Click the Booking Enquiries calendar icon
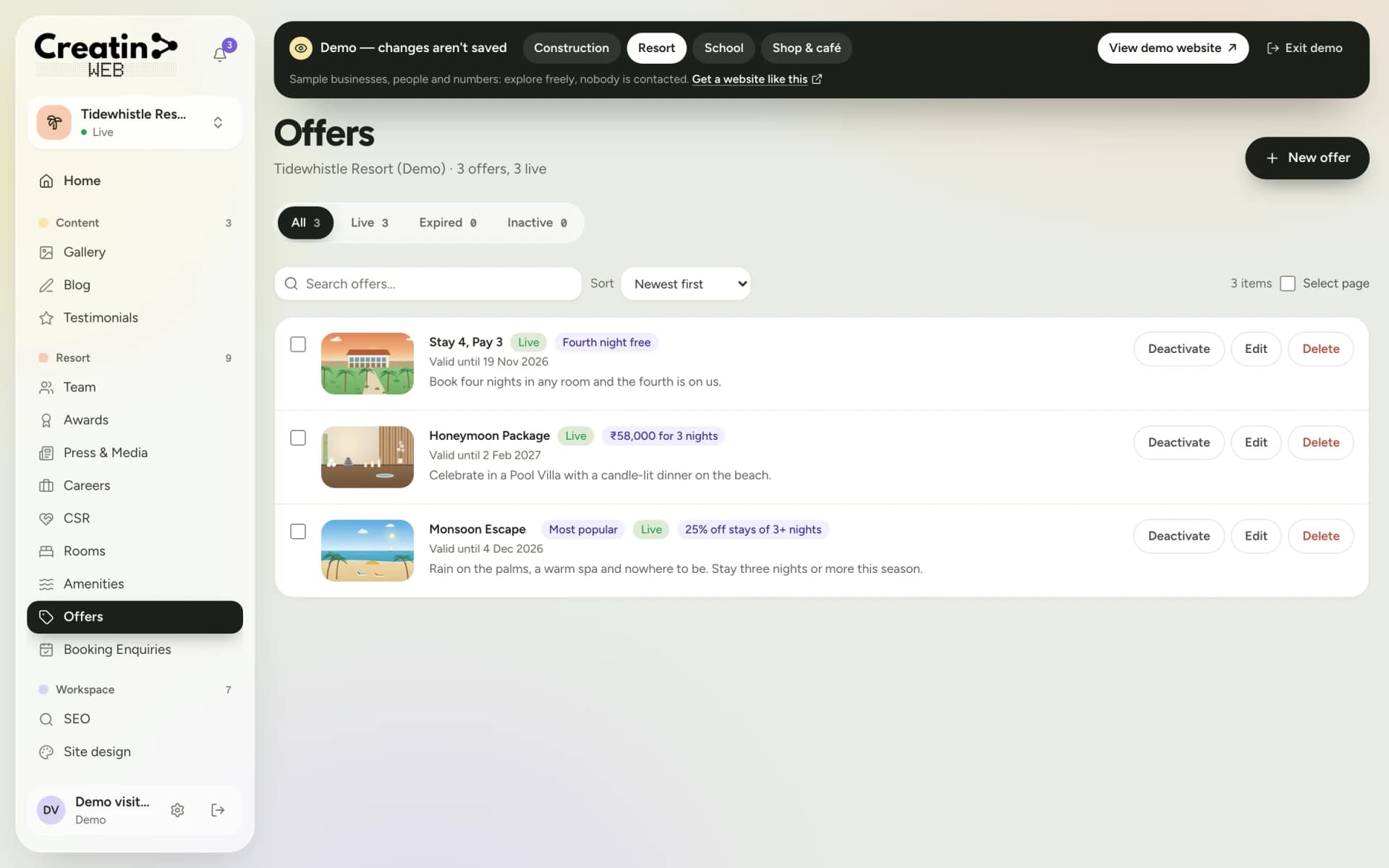This screenshot has height=868, width=1389. click(46, 650)
